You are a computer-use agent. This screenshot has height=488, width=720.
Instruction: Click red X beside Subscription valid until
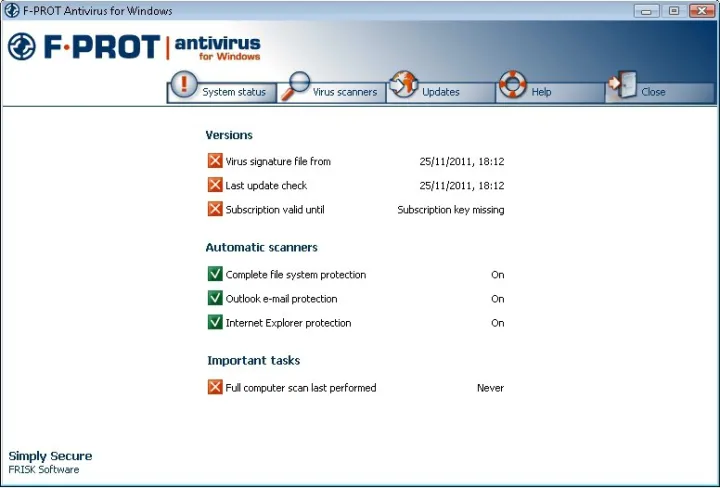click(x=215, y=209)
